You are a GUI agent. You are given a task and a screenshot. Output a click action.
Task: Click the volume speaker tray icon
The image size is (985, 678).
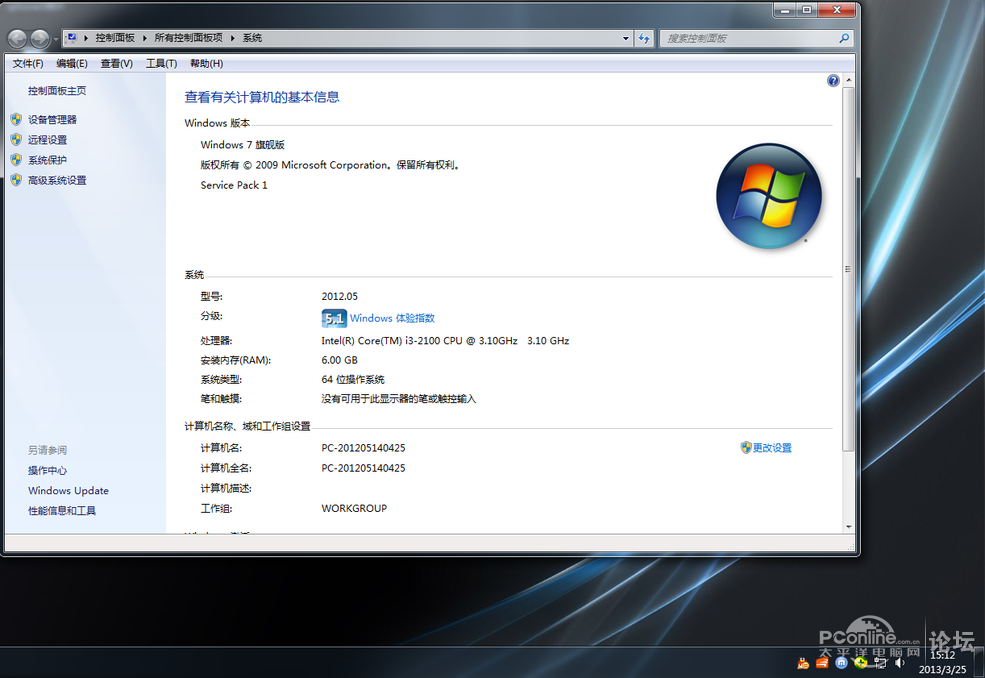(x=900, y=663)
